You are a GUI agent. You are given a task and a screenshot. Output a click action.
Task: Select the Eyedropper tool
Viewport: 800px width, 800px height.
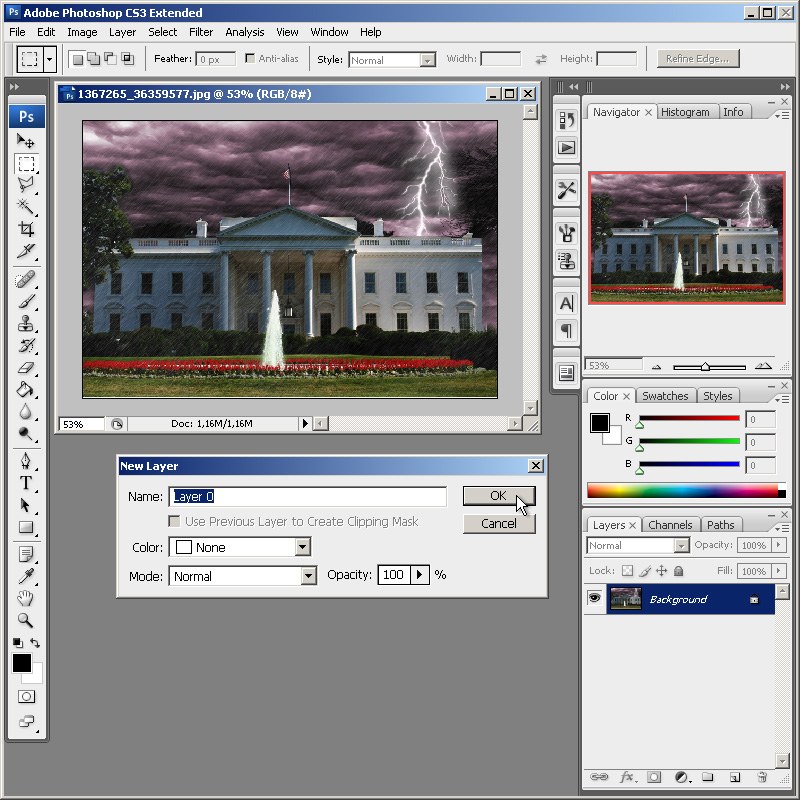point(26,576)
